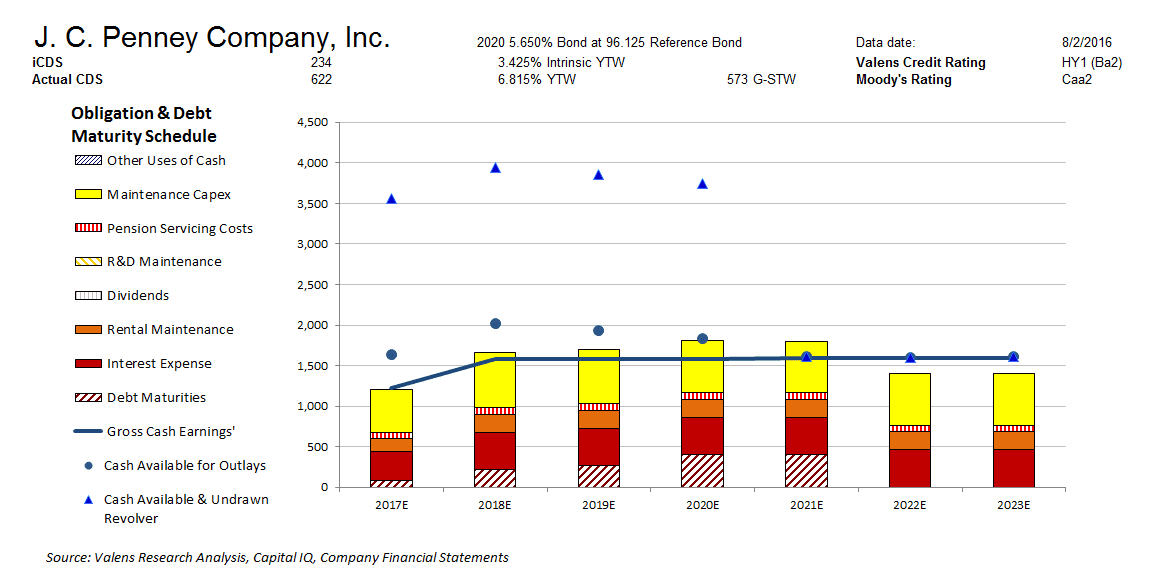Click the 2021E orange Rental Maintenance segment

[x=807, y=408]
